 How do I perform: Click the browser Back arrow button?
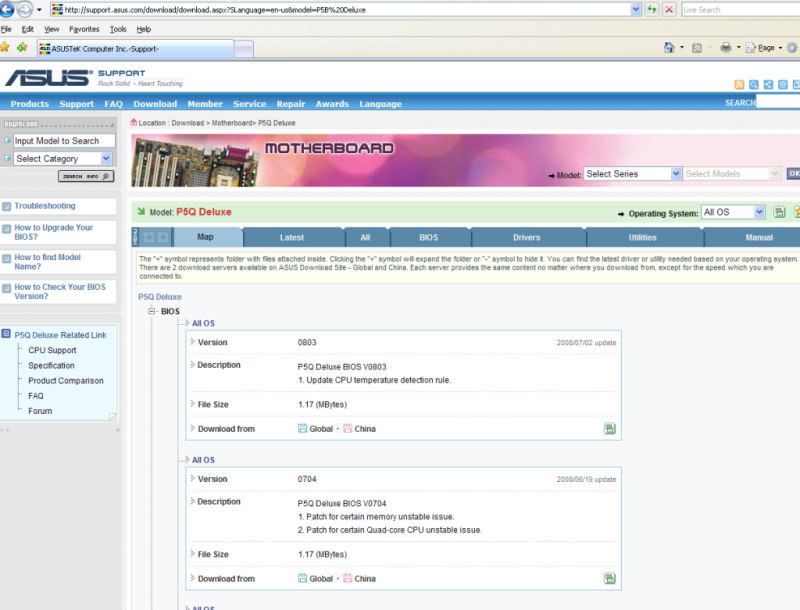7,9
